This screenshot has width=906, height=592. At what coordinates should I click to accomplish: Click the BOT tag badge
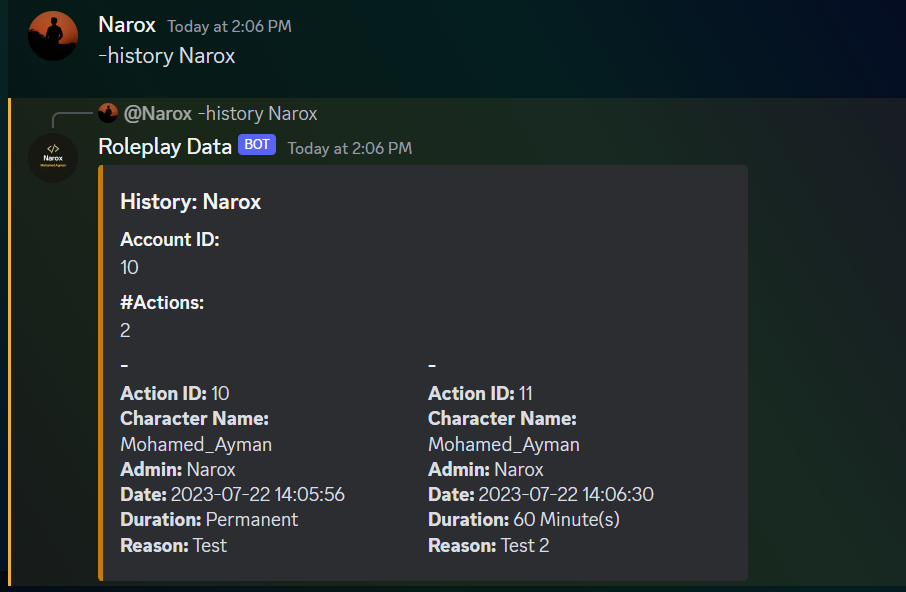(257, 145)
